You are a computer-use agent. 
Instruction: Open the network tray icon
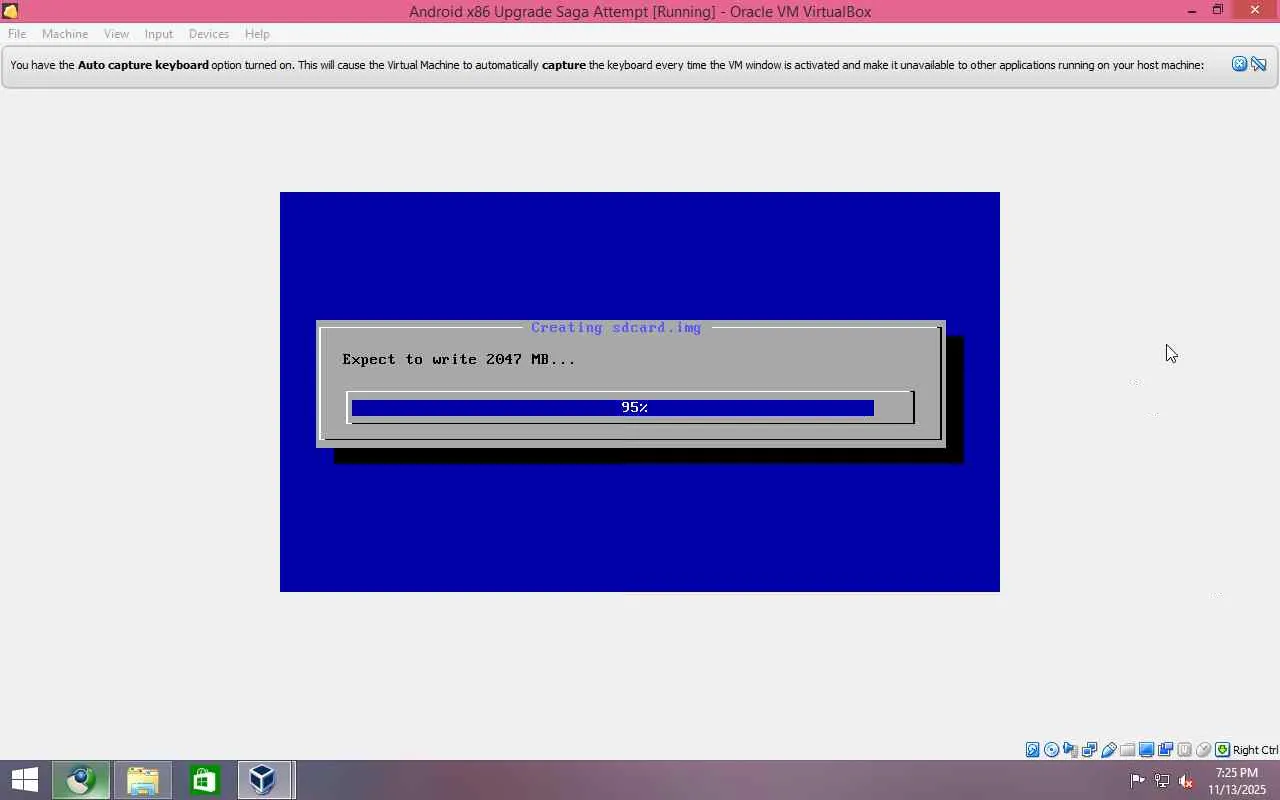pyautogui.click(x=1162, y=781)
